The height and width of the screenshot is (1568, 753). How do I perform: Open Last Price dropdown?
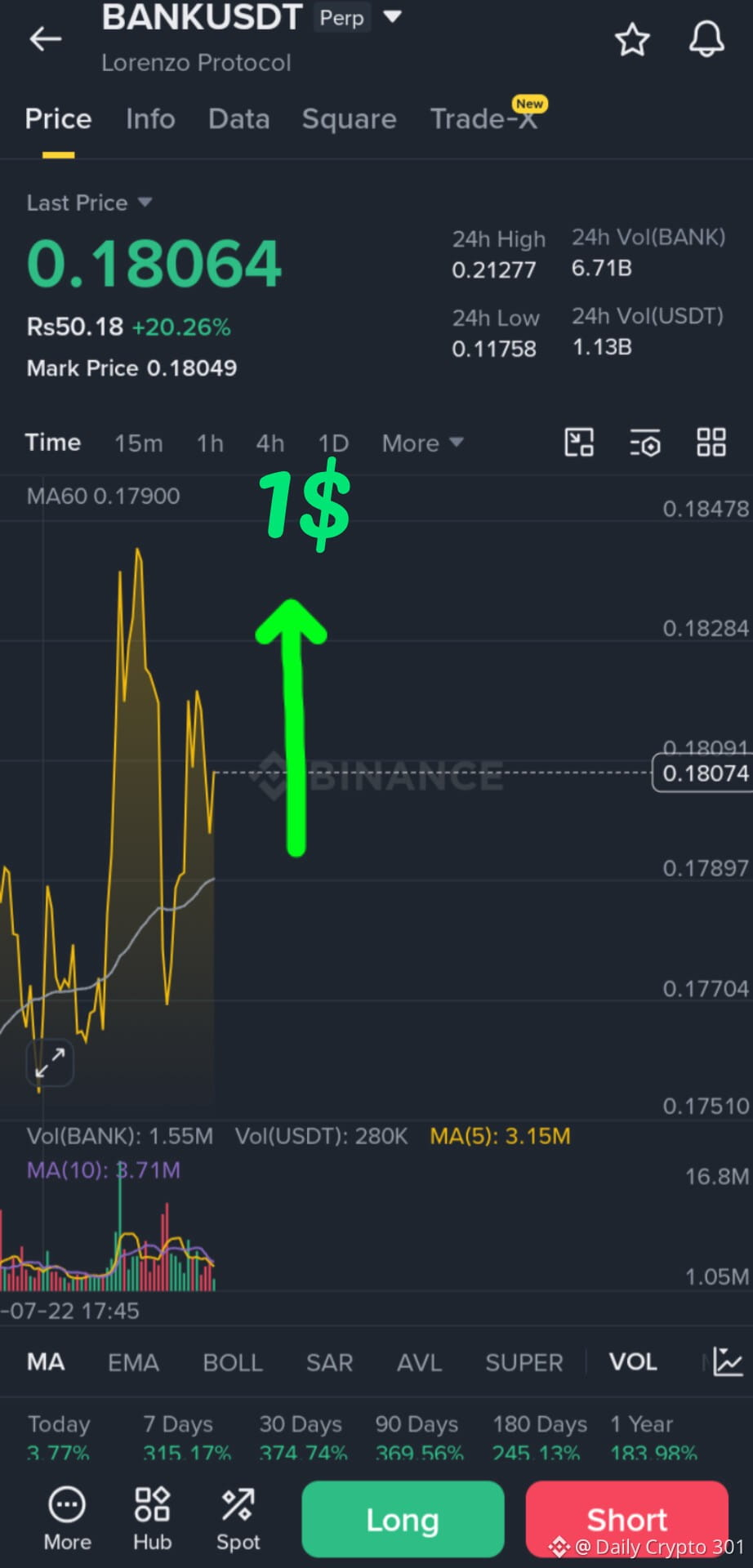point(89,203)
